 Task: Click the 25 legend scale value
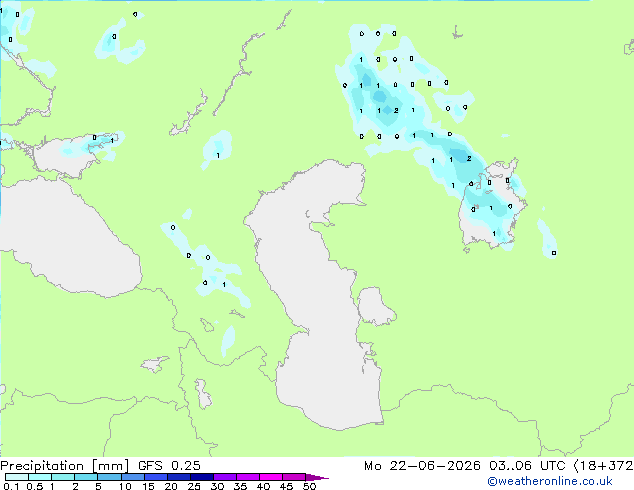194,486
